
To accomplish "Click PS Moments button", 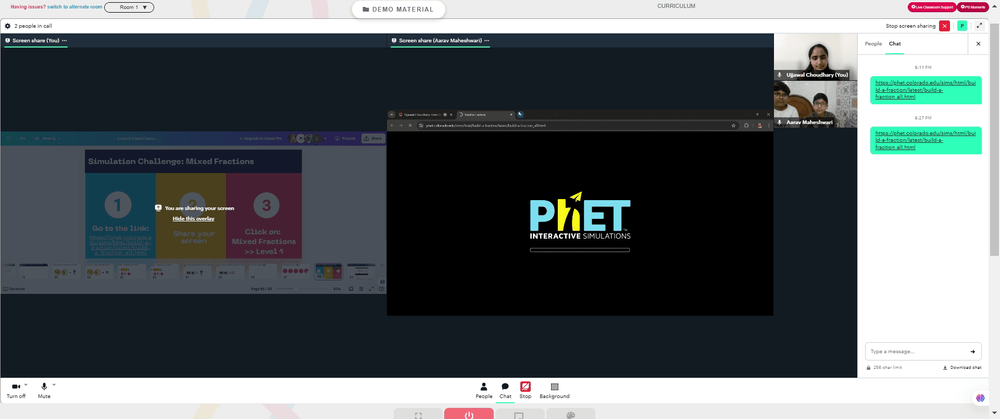I will pos(973,7).
